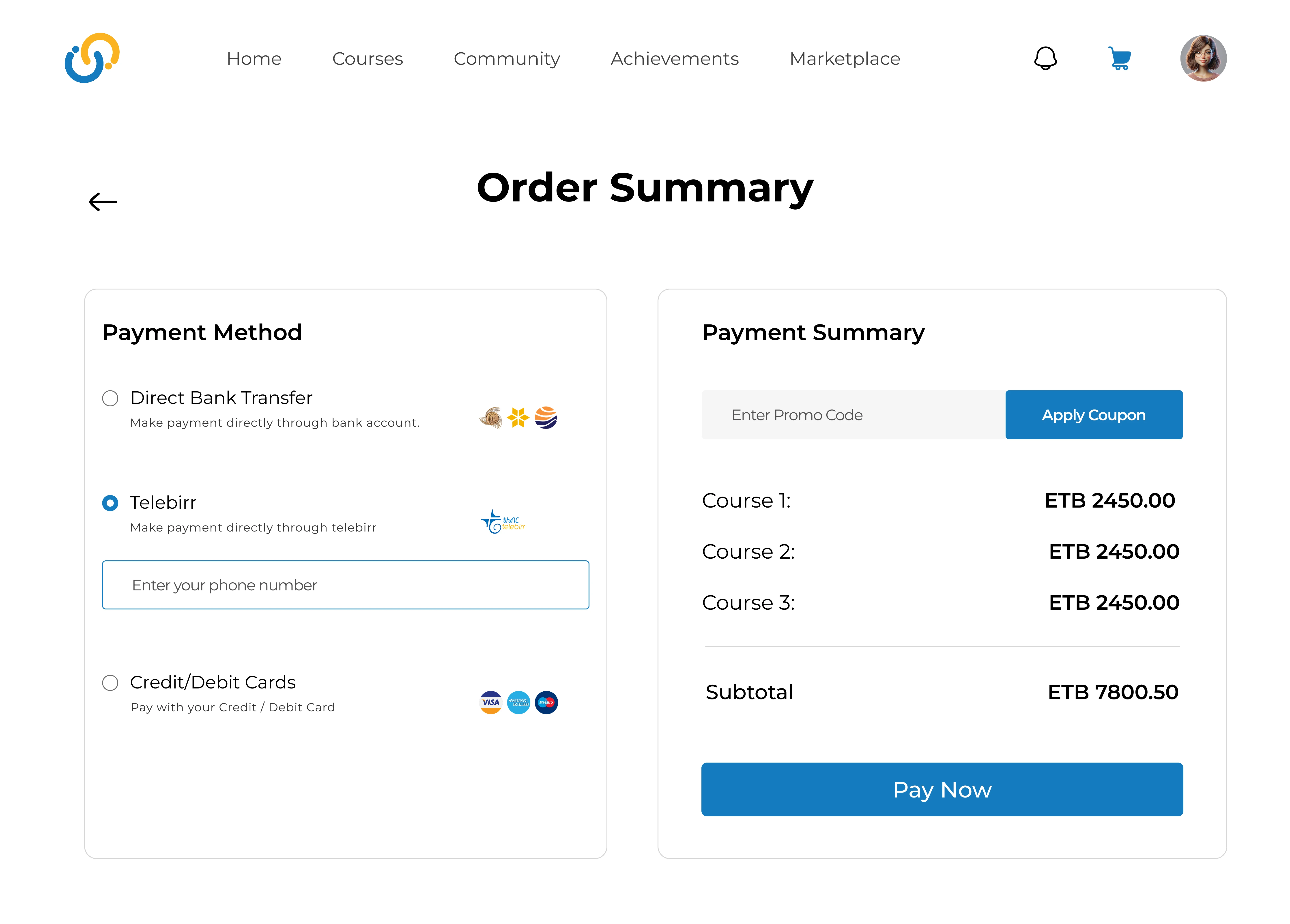1290x924 pixels.
Task: Choose Credit/Debit Cards radio option
Action: (110, 682)
